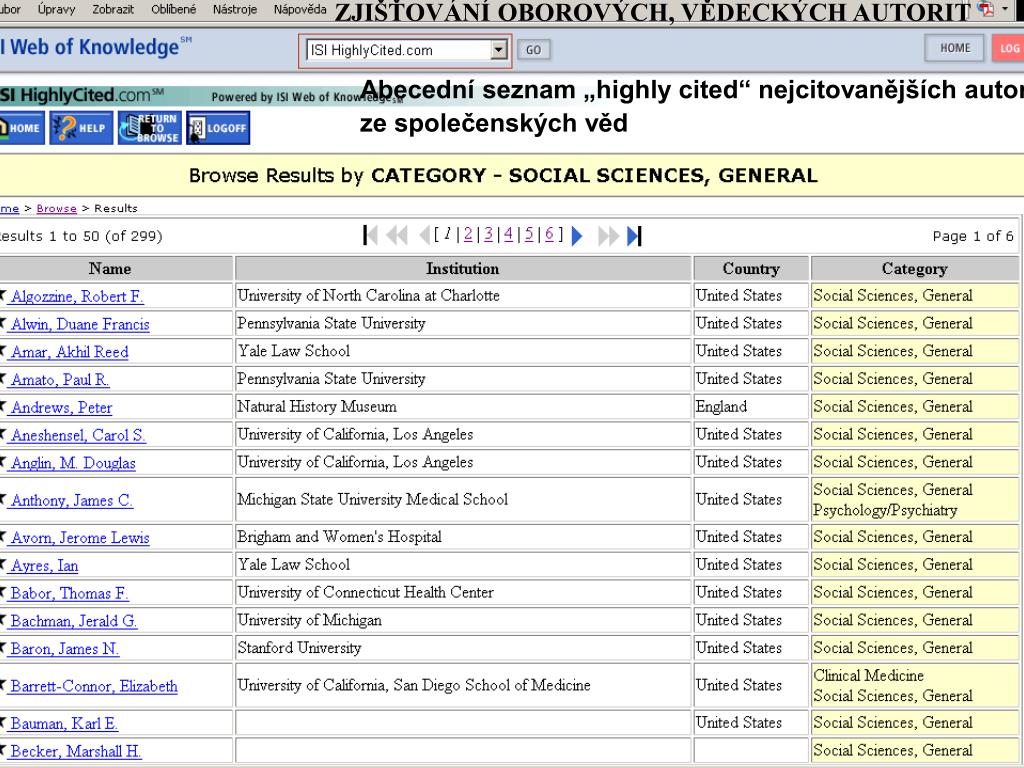Open Aneshensel, Carol S. profile

(78, 436)
